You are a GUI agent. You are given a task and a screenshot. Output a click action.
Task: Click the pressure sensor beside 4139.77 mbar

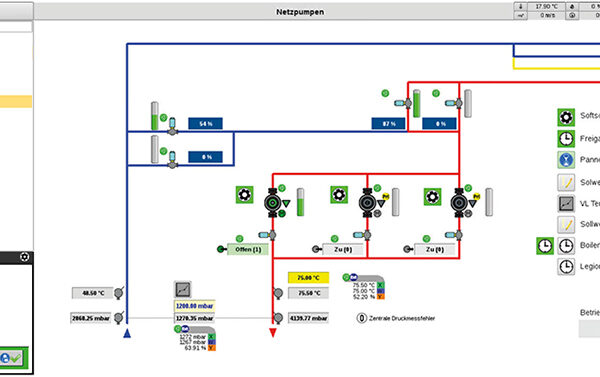tap(278, 318)
